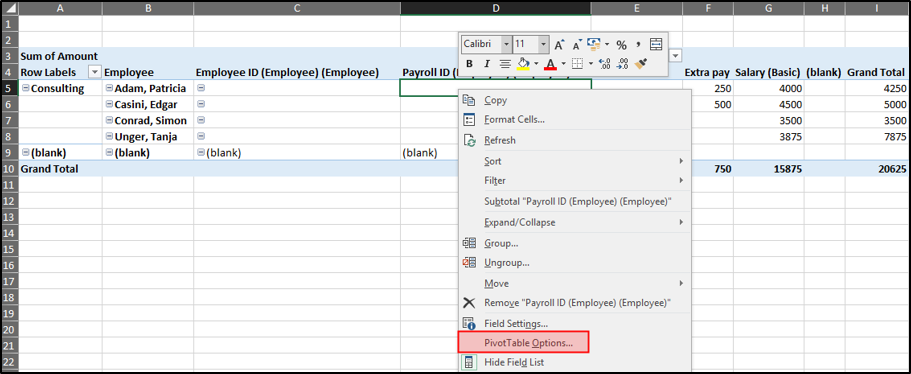Collapse (blank) Employee ID in column C

tap(200, 153)
